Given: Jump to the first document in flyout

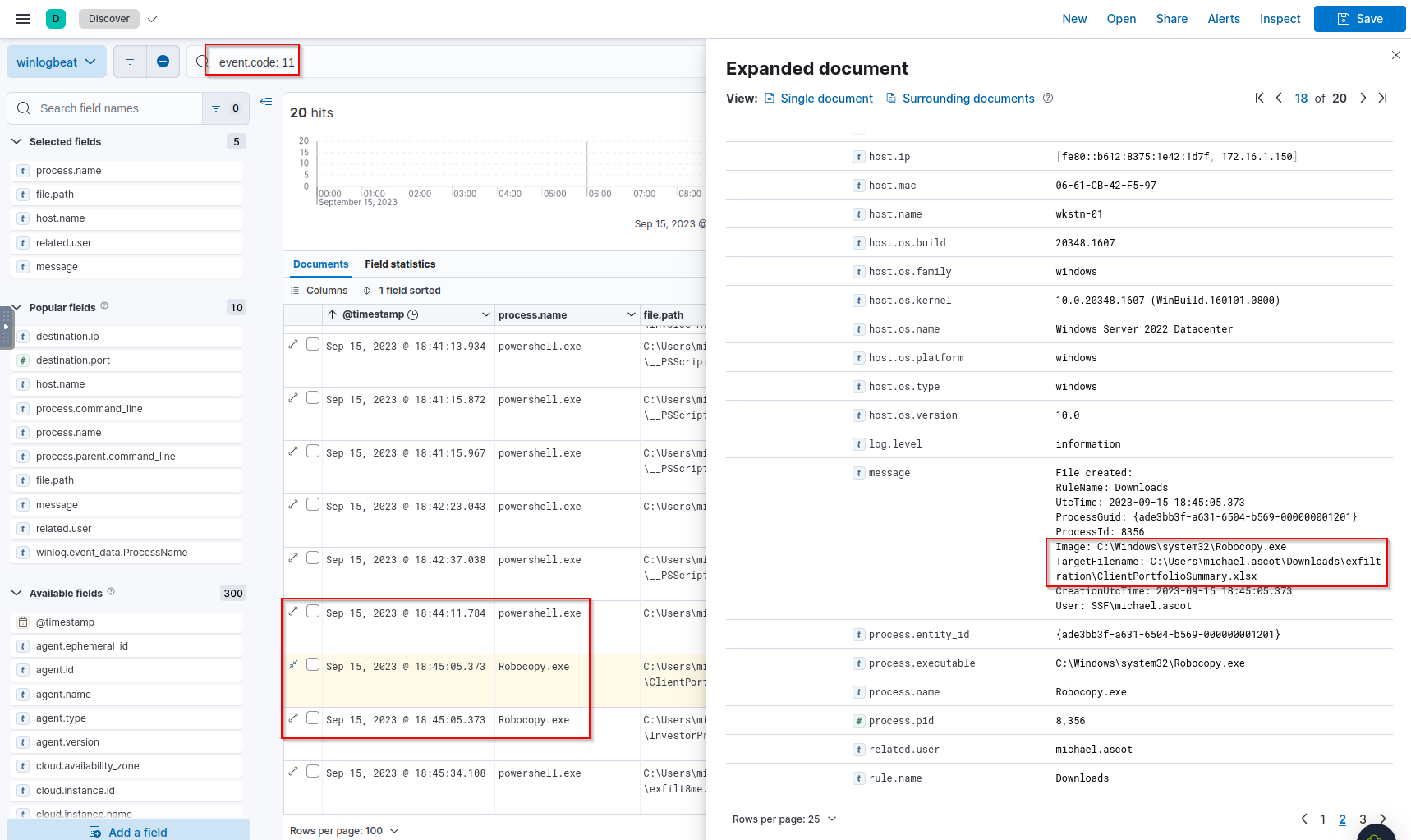Looking at the screenshot, I should pos(1259,99).
